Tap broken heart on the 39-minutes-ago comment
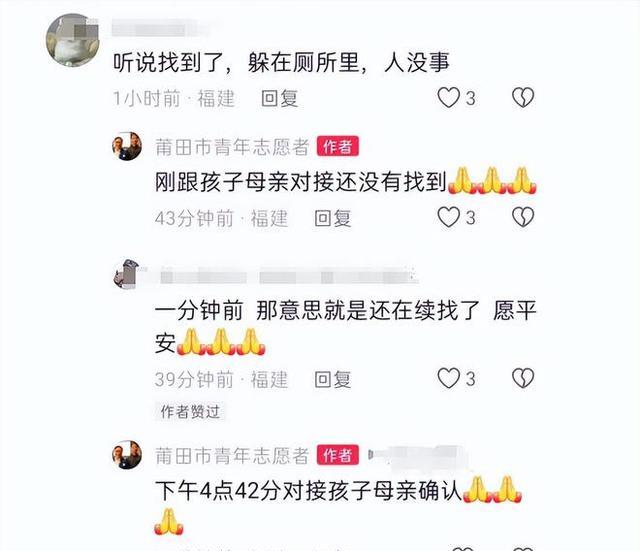Screen dimensions: 640x551 coord(523,378)
